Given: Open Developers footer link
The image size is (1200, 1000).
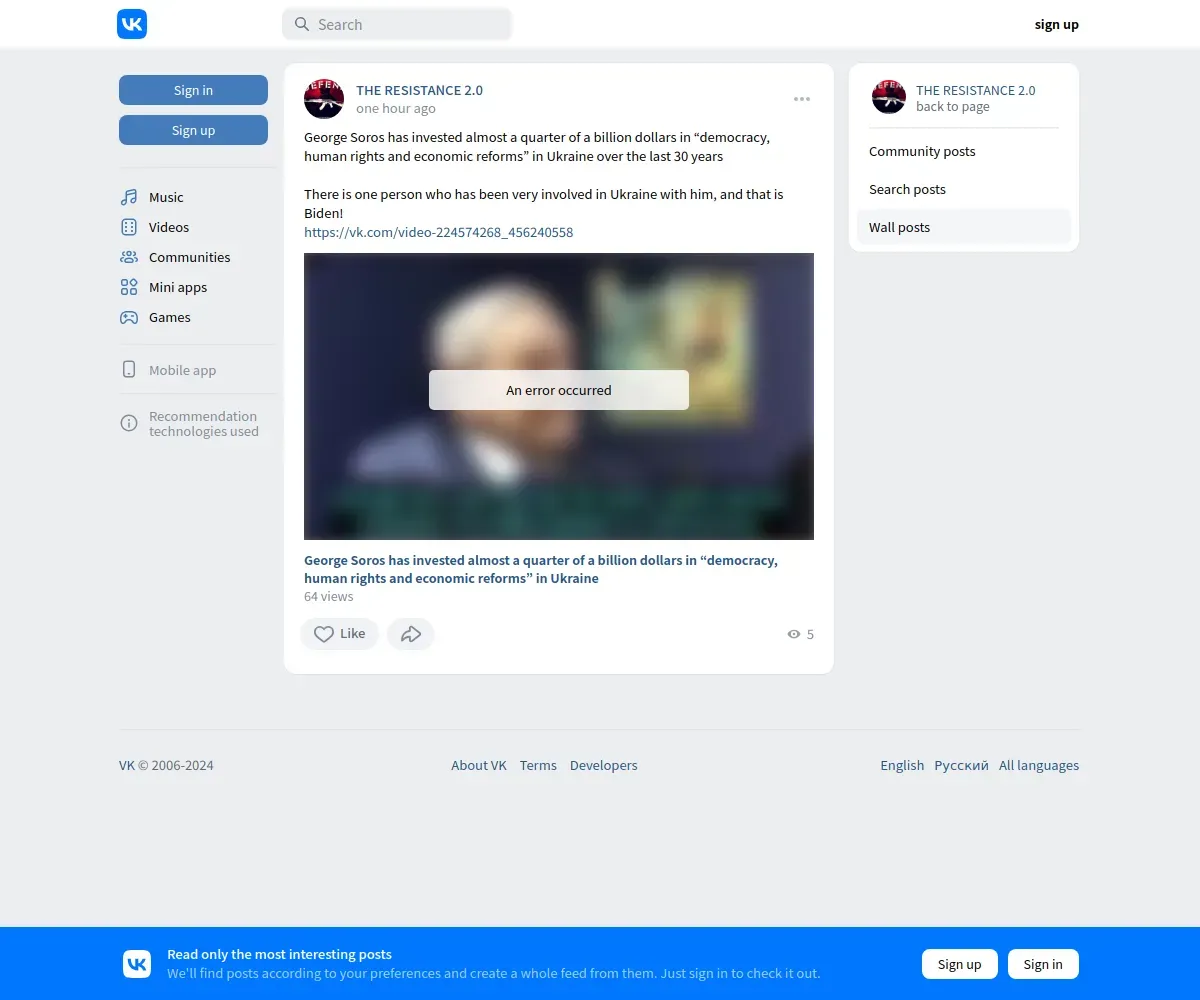Looking at the screenshot, I should click(x=604, y=765).
